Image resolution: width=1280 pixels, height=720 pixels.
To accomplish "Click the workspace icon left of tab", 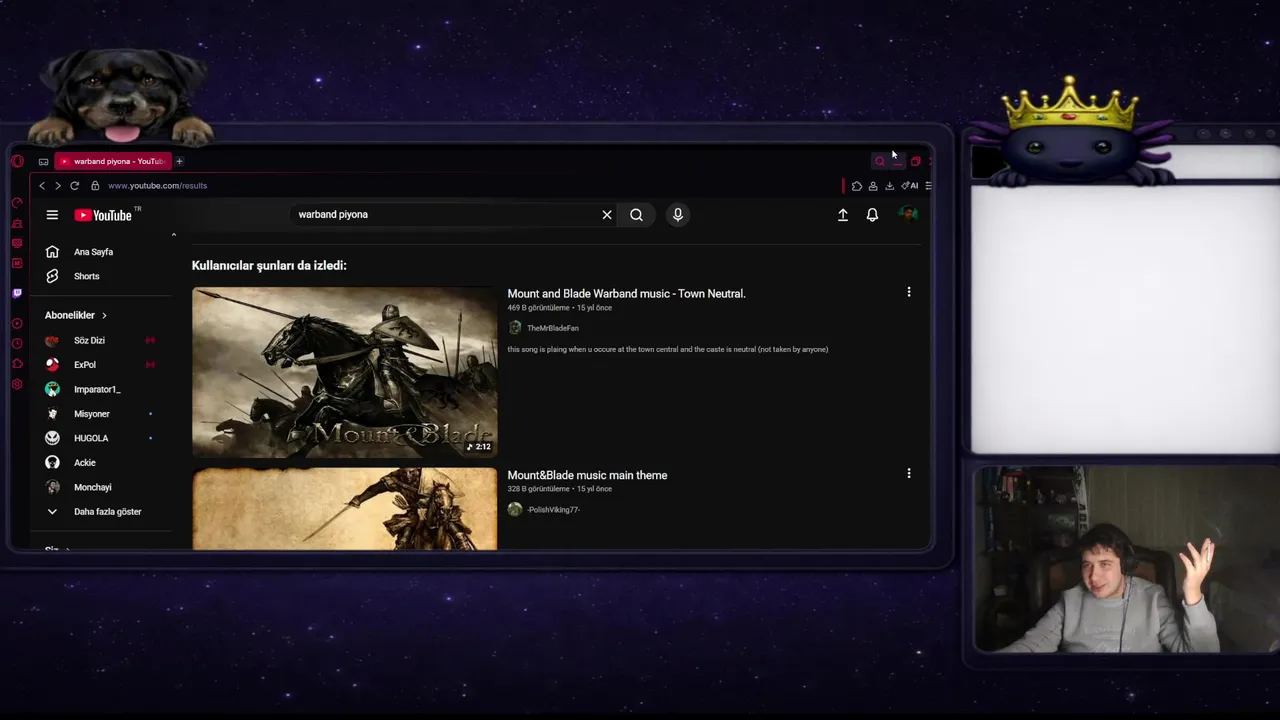I will point(43,161).
